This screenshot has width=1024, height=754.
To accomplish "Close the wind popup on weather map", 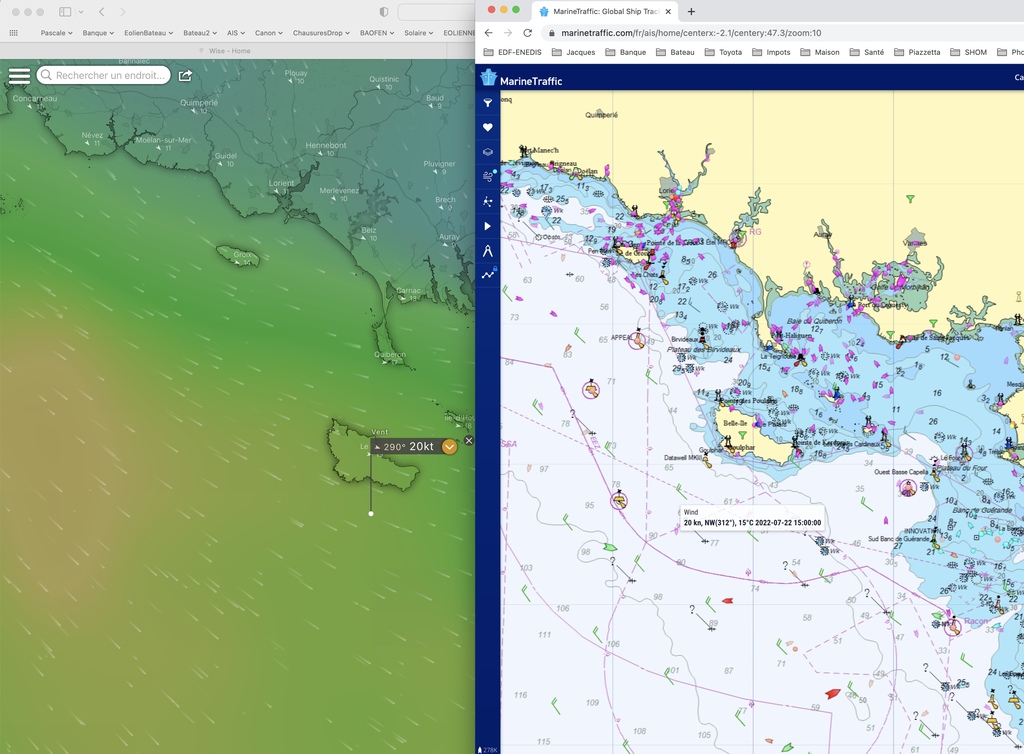I will [469, 441].
